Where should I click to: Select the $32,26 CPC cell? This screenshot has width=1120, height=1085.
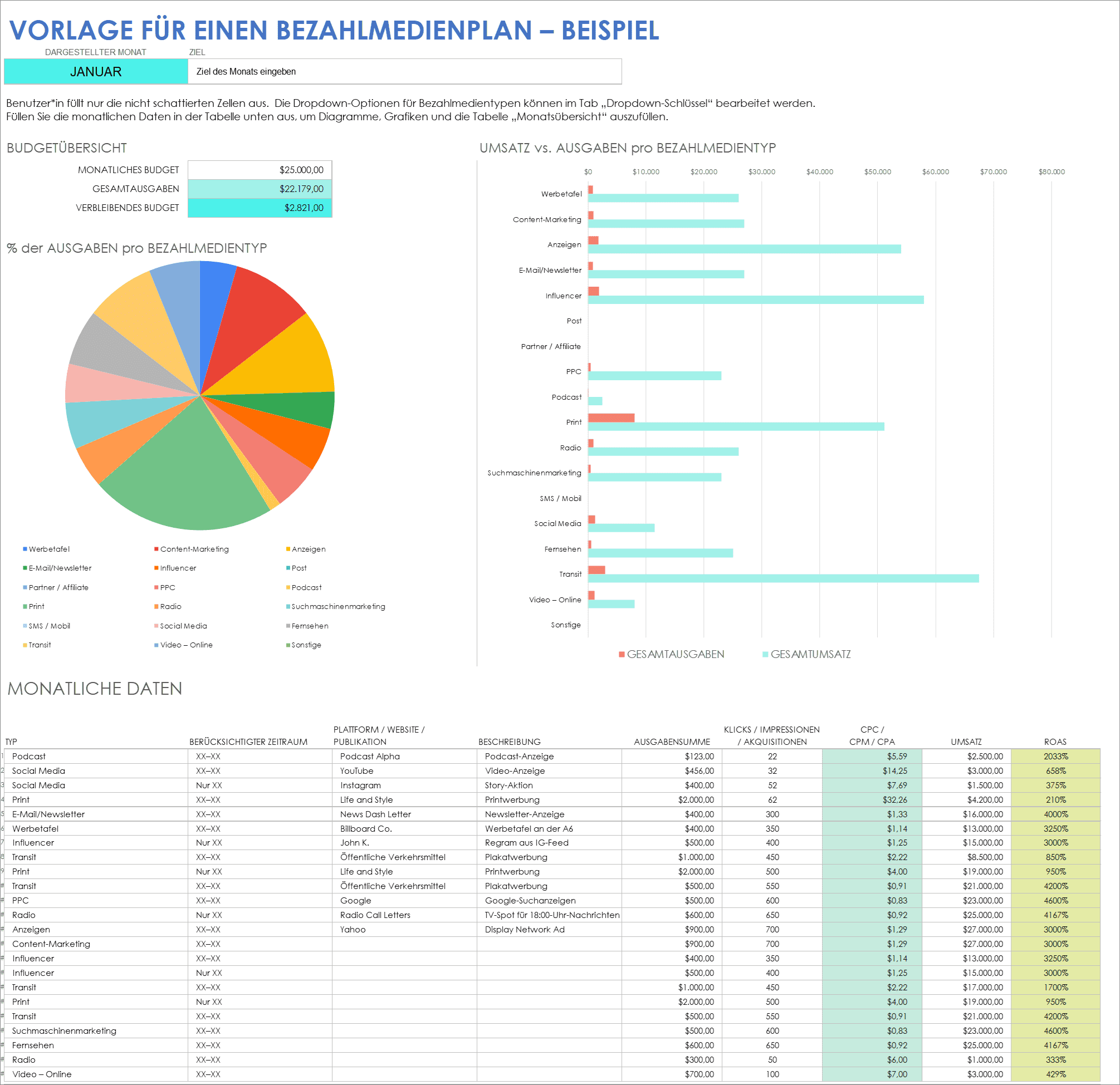pyautogui.click(x=872, y=799)
